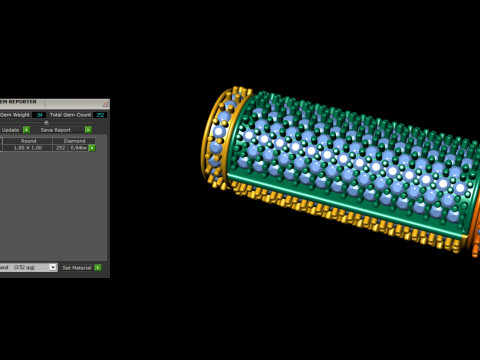Click the Gem Weight value field
480x360 pixels.
tap(39, 115)
